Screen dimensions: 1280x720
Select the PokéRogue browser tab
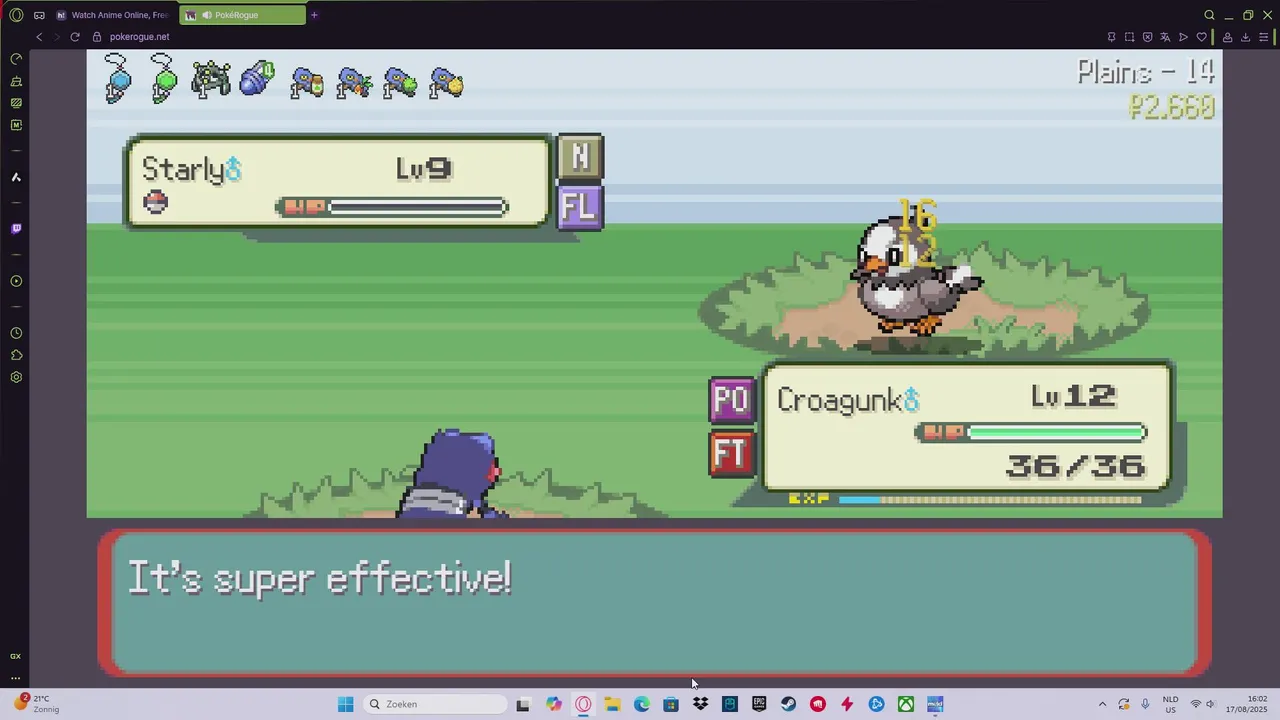(244, 15)
